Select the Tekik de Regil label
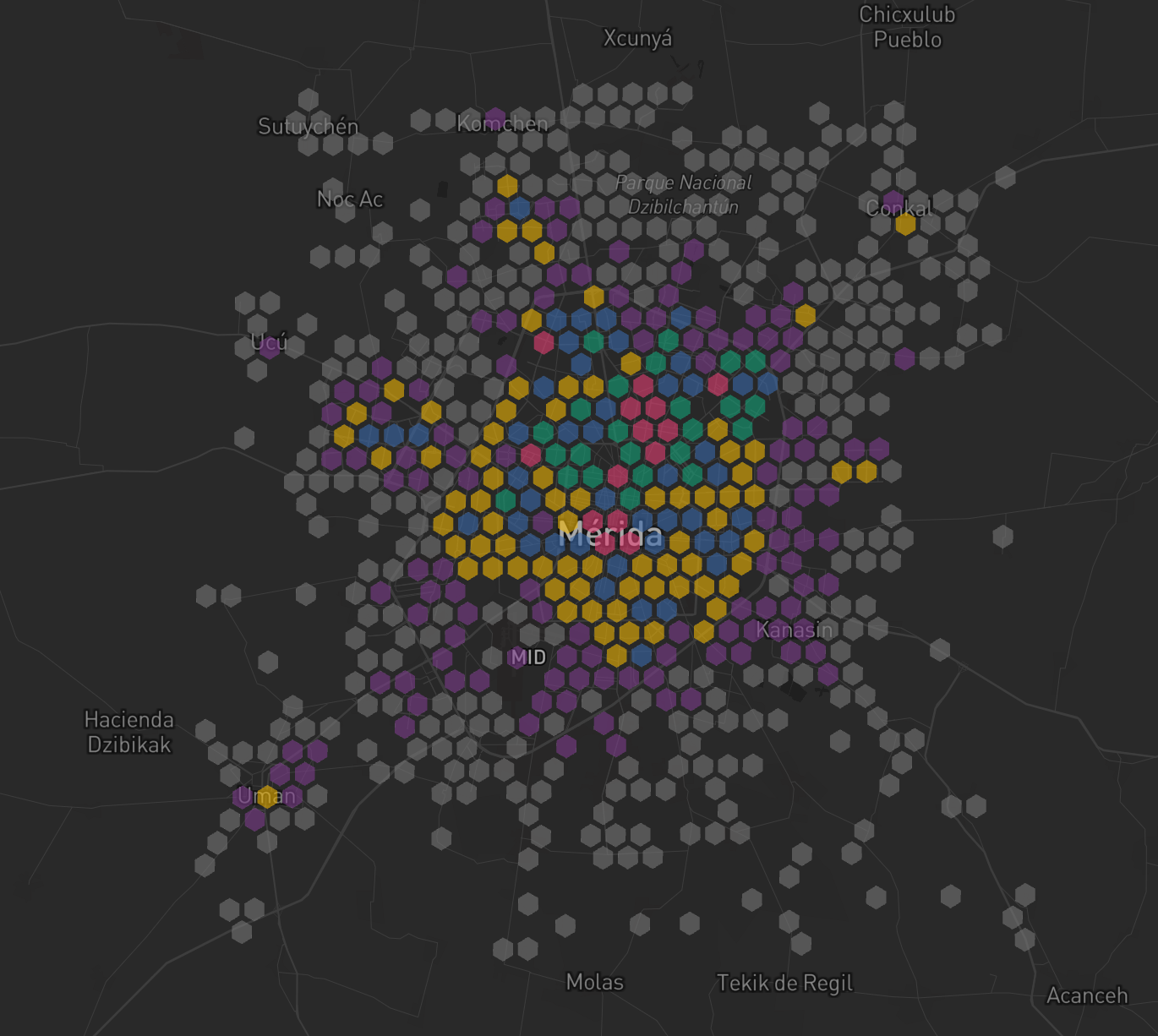 tap(784, 983)
